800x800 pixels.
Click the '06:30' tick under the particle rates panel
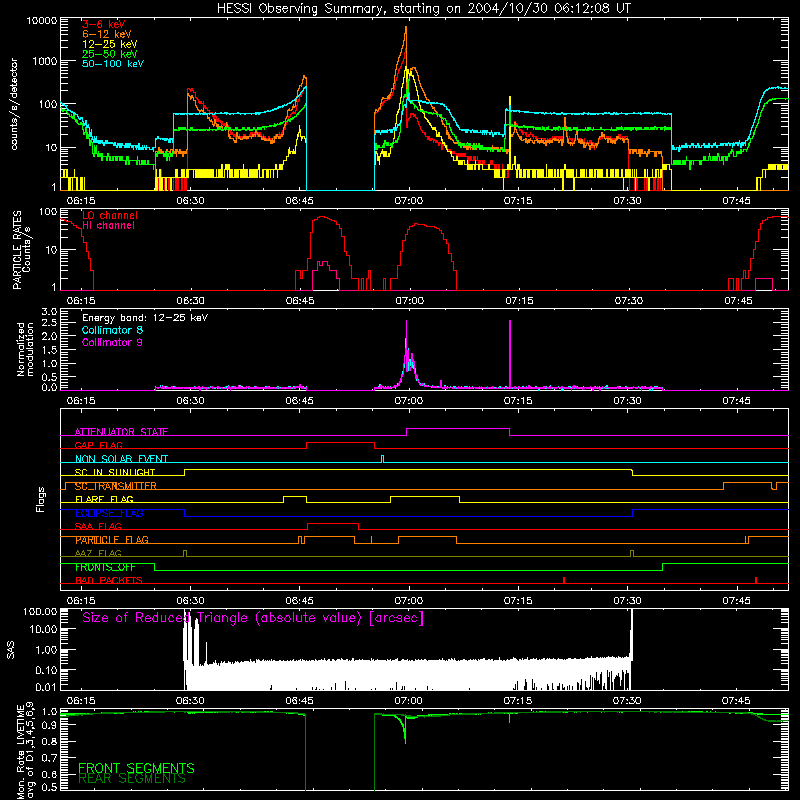190,301
